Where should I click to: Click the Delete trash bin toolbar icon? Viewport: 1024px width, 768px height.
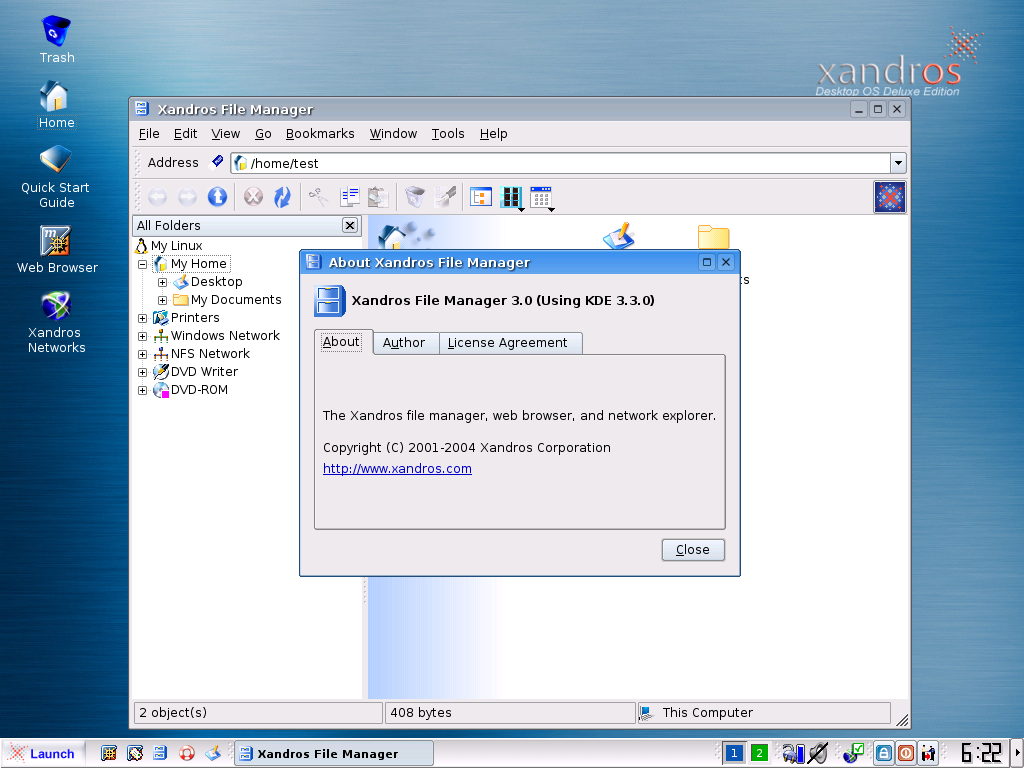[415, 197]
